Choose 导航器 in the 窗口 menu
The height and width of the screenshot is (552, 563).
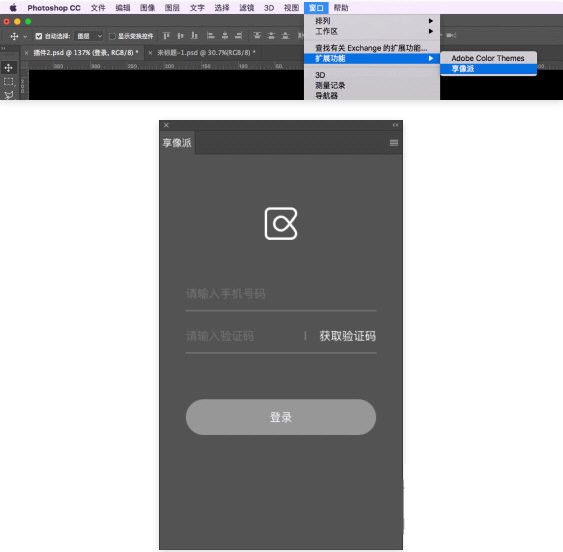coord(372,96)
